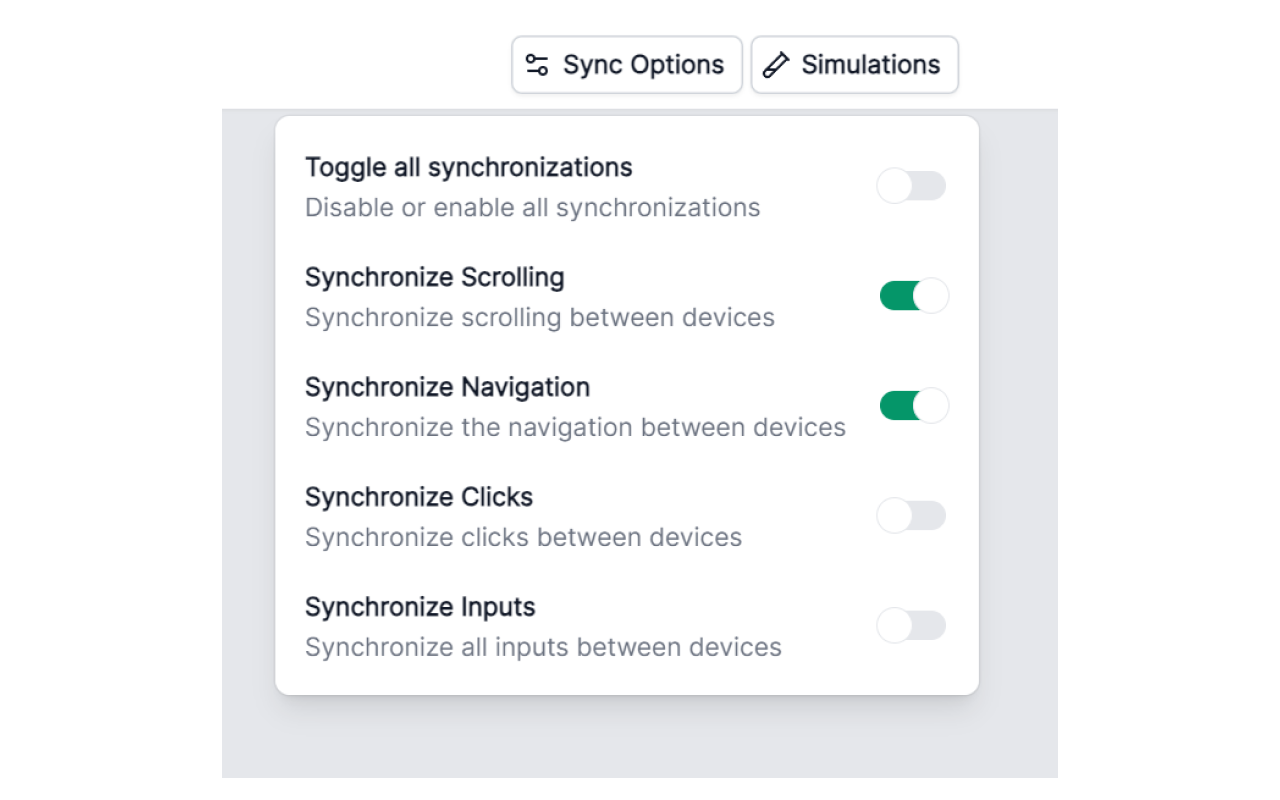
Task: Click the Synchronize Scrolling label
Action: click(435, 277)
